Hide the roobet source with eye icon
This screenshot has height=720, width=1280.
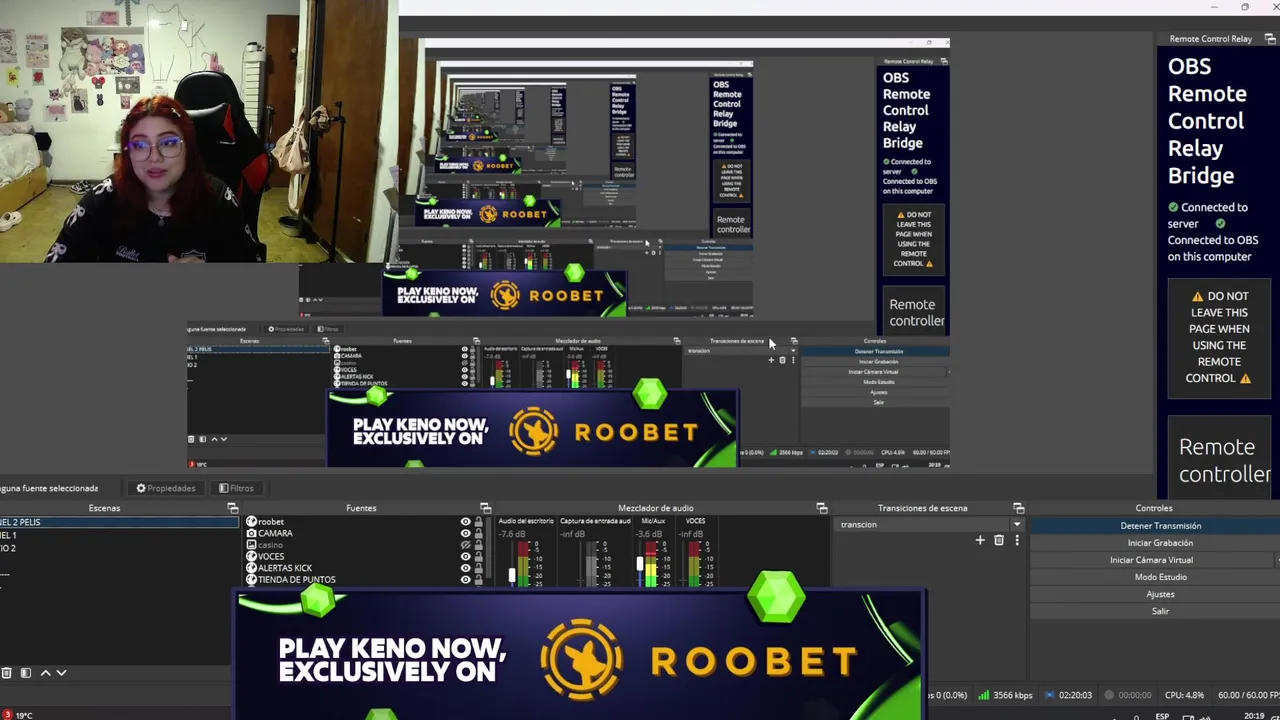tap(465, 522)
